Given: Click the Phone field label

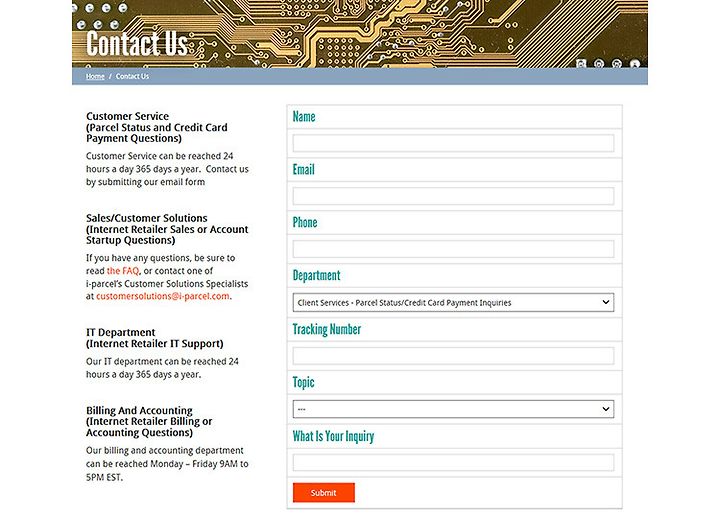Looking at the screenshot, I should pyautogui.click(x=305, y=223).
